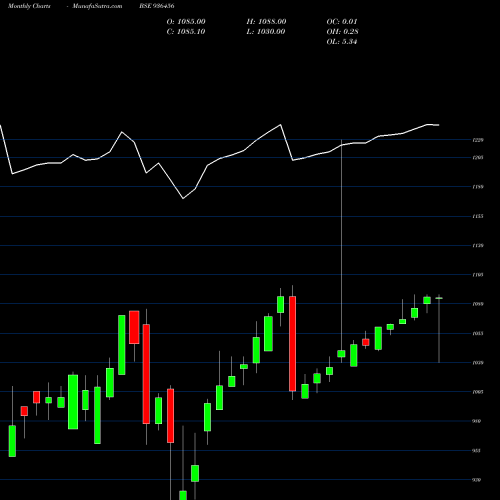The image size is (500, 500).
Task: Click the 'Monthly Charts' title text
Action: point(29,6)
